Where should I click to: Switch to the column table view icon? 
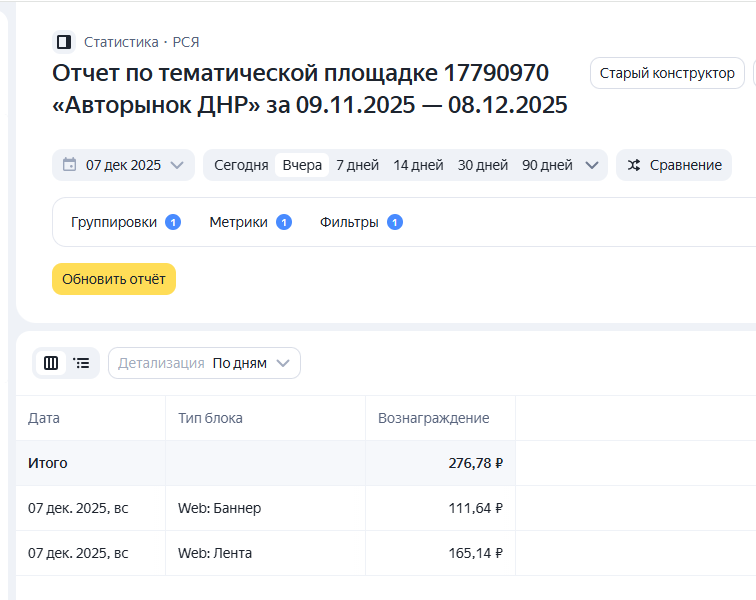point(51,363)
